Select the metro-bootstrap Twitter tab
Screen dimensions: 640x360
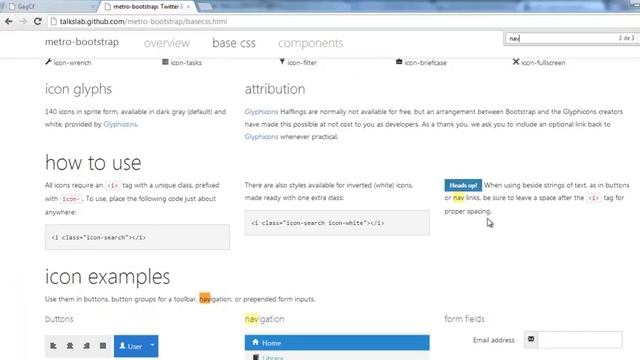[146, 7]
